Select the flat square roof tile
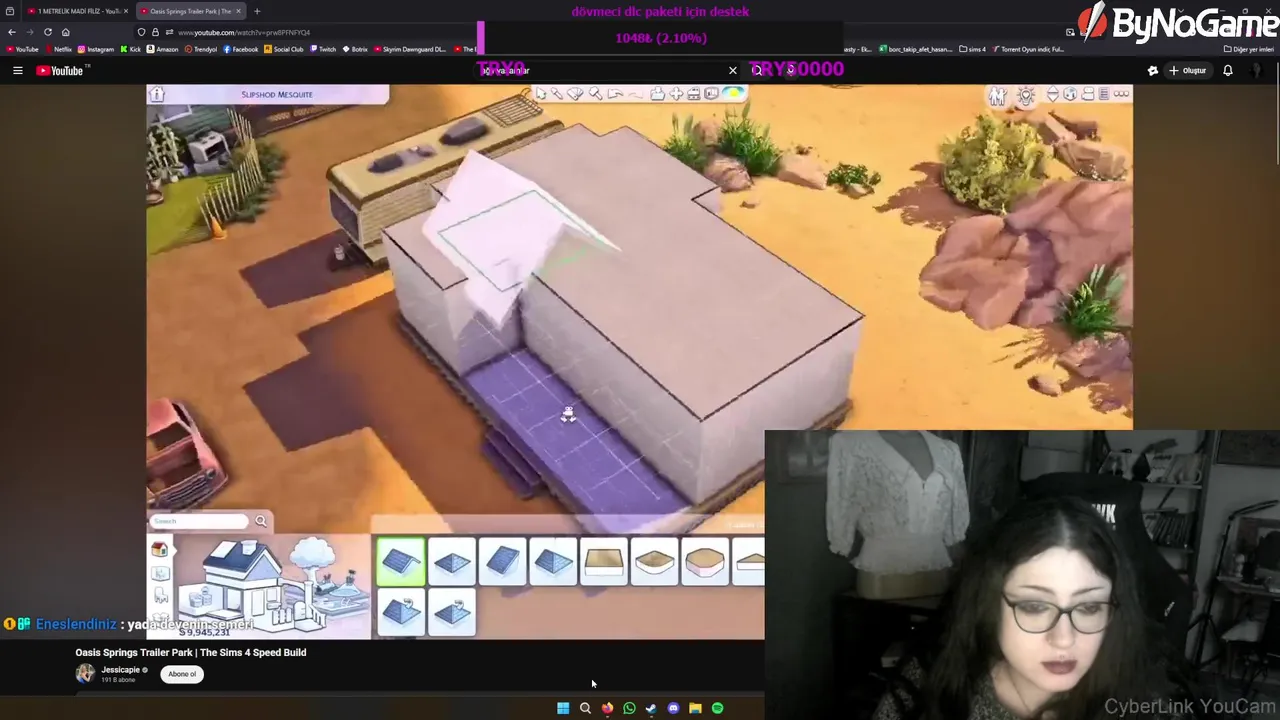This screenshot has width=1280, height=720. point(604,562)
